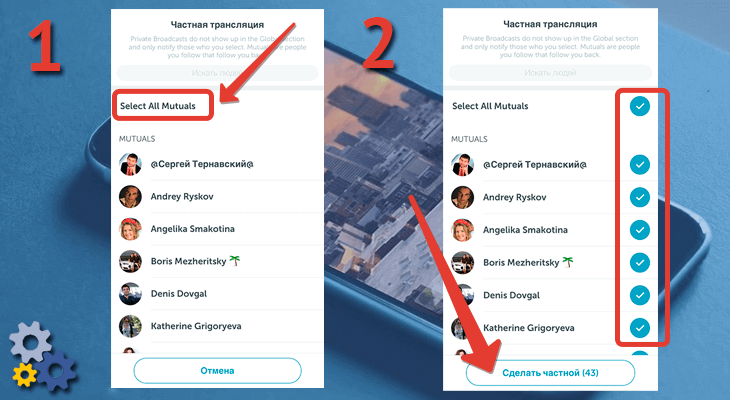730x400 pixels.
Task: Click the Отмена cancel button
Action: [217, 371]
